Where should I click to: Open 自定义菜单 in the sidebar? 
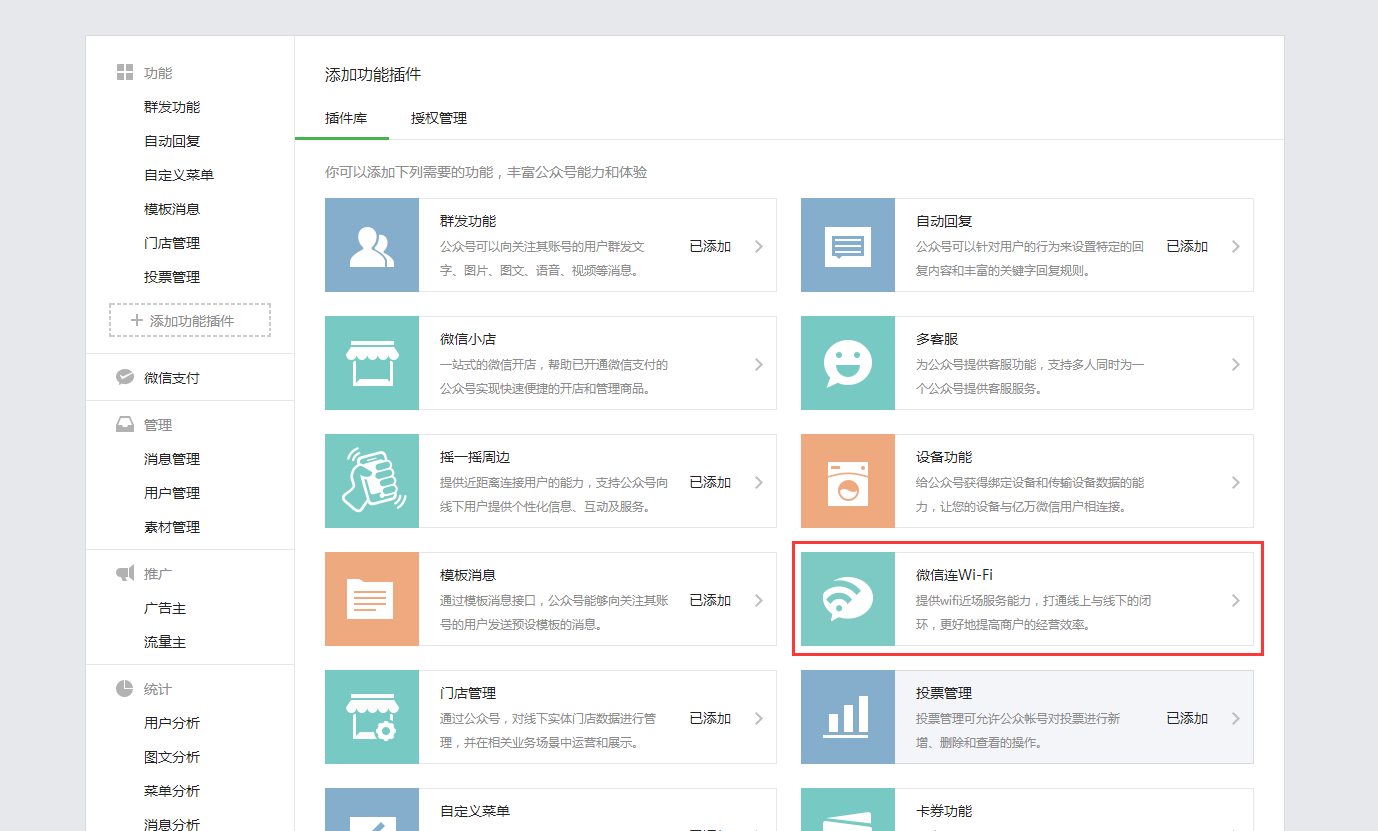(x=179, y=175)
